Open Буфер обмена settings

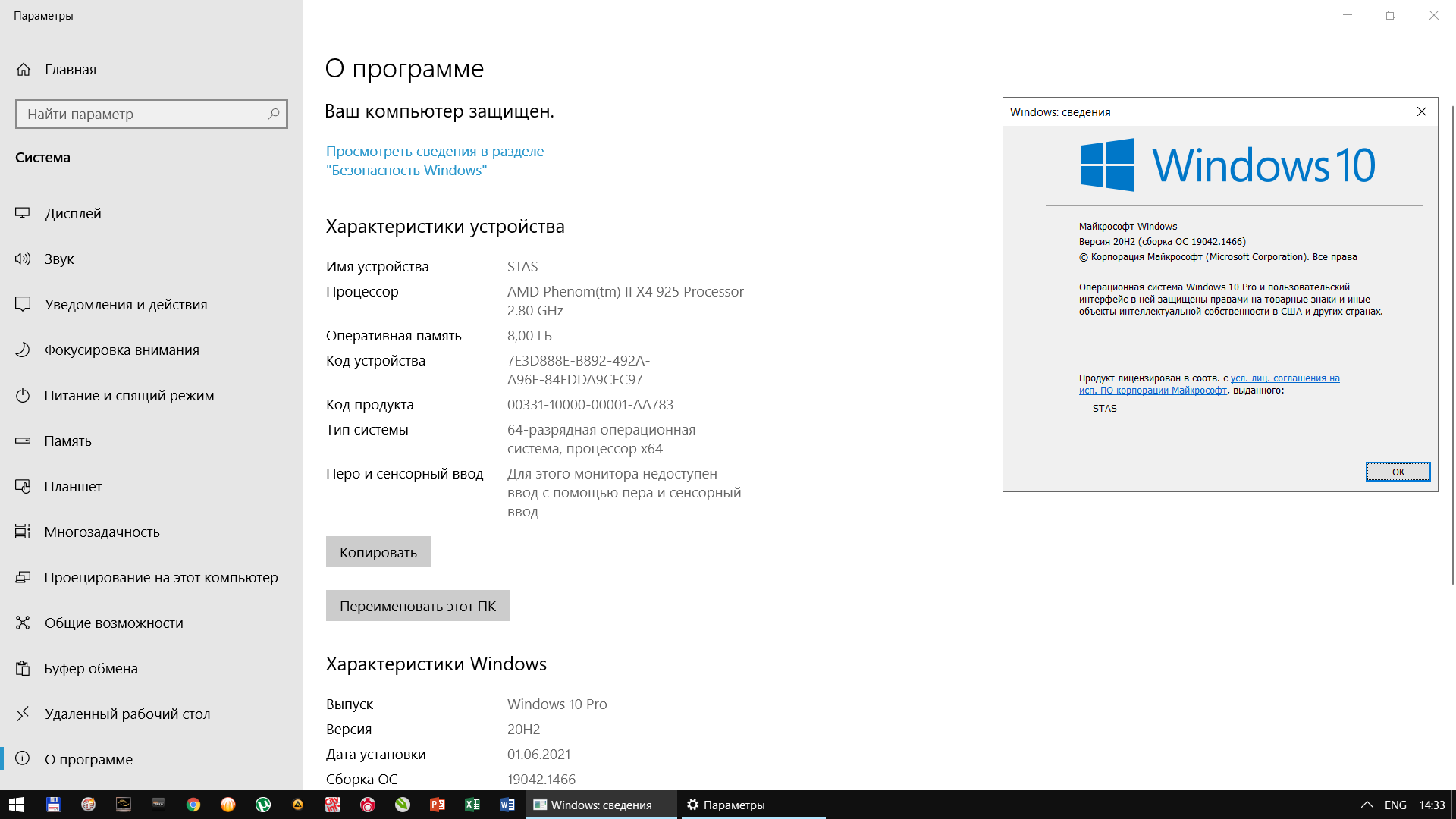pos(91,668)
